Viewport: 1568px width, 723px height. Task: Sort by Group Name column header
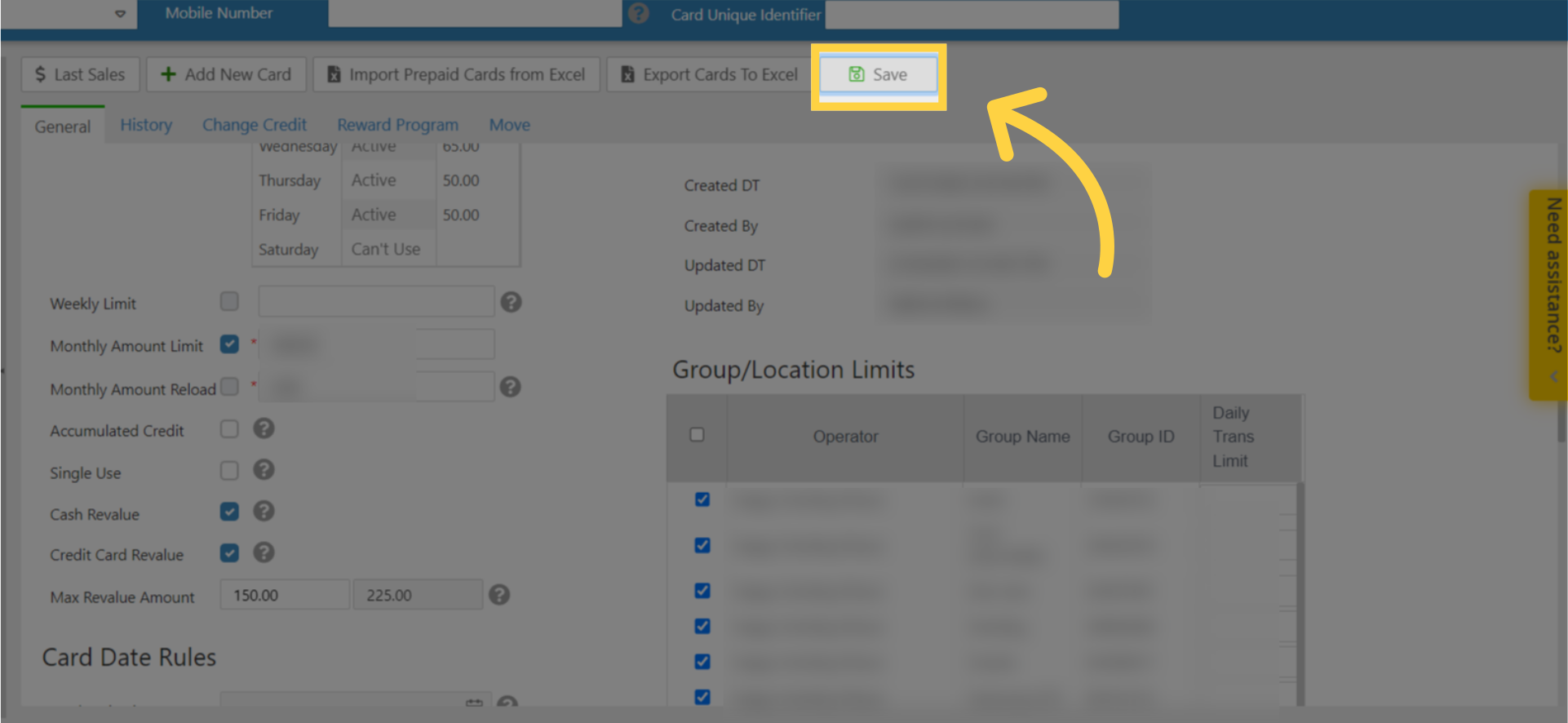[1022, 437]
